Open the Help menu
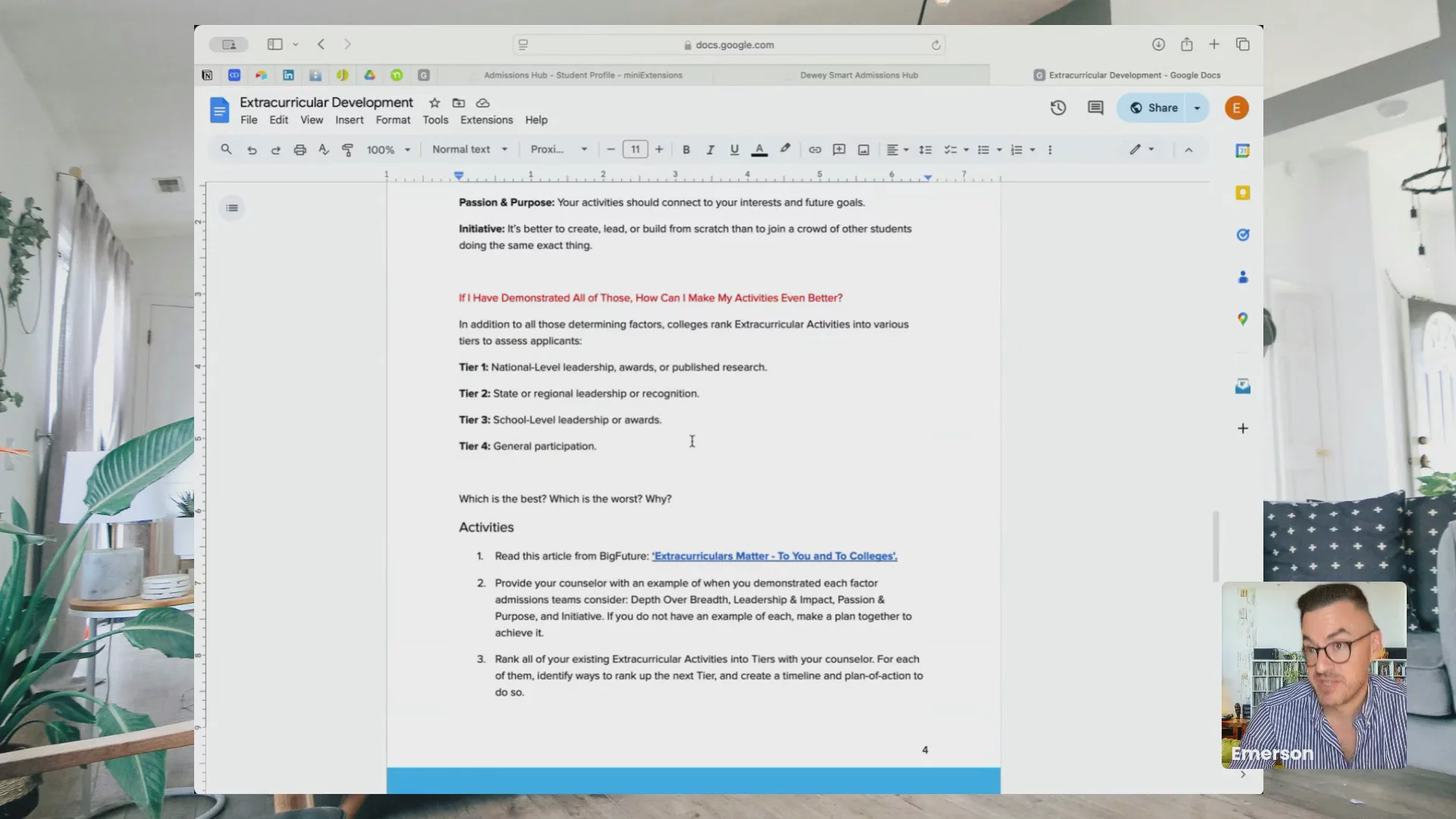 [536, 120]
